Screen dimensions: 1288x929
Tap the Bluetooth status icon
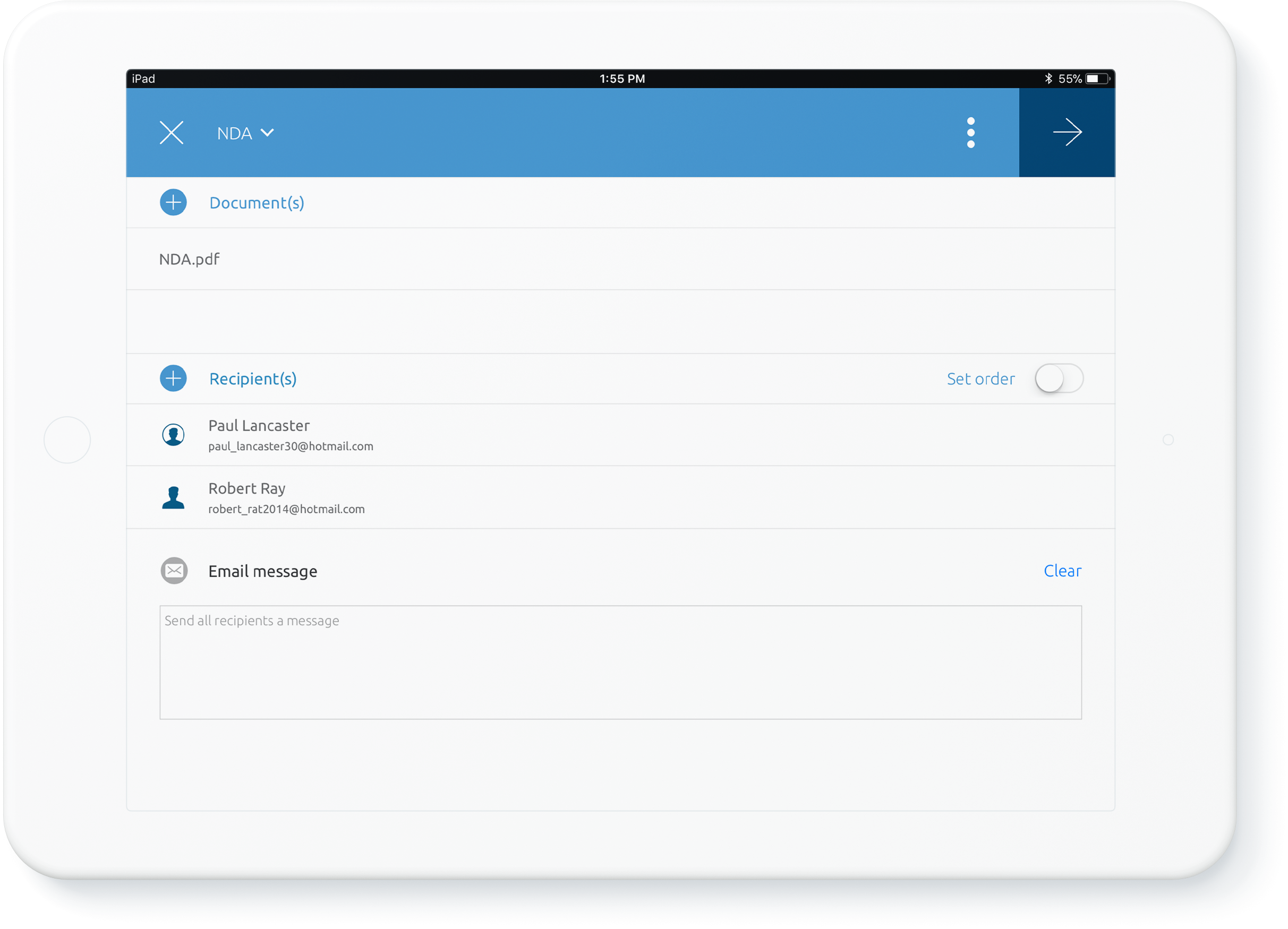(1048, 79)
